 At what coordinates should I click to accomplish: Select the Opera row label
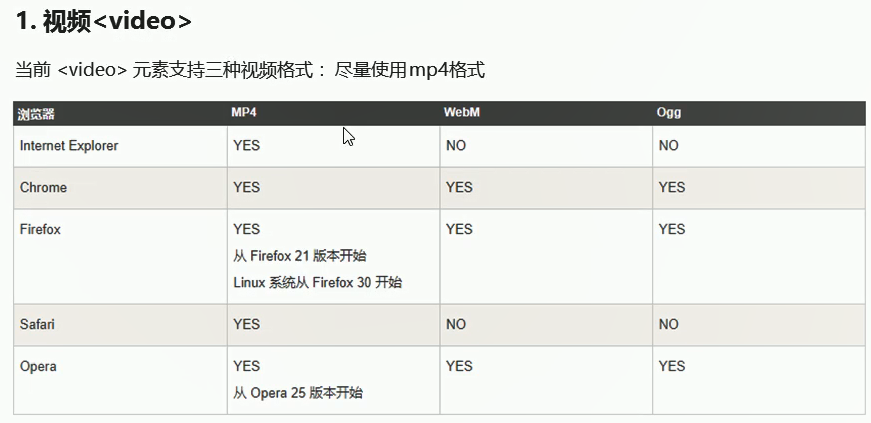(38, 367)
